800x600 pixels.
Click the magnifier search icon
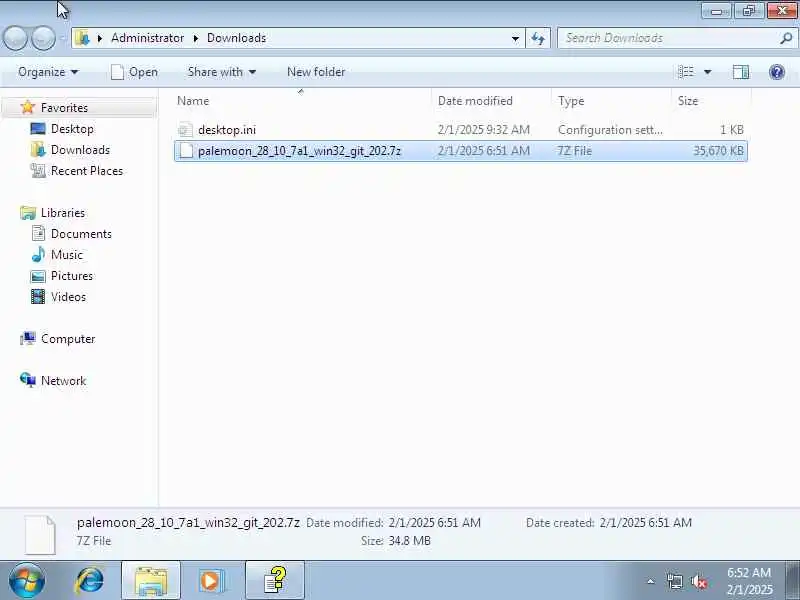tap(786, 38)
